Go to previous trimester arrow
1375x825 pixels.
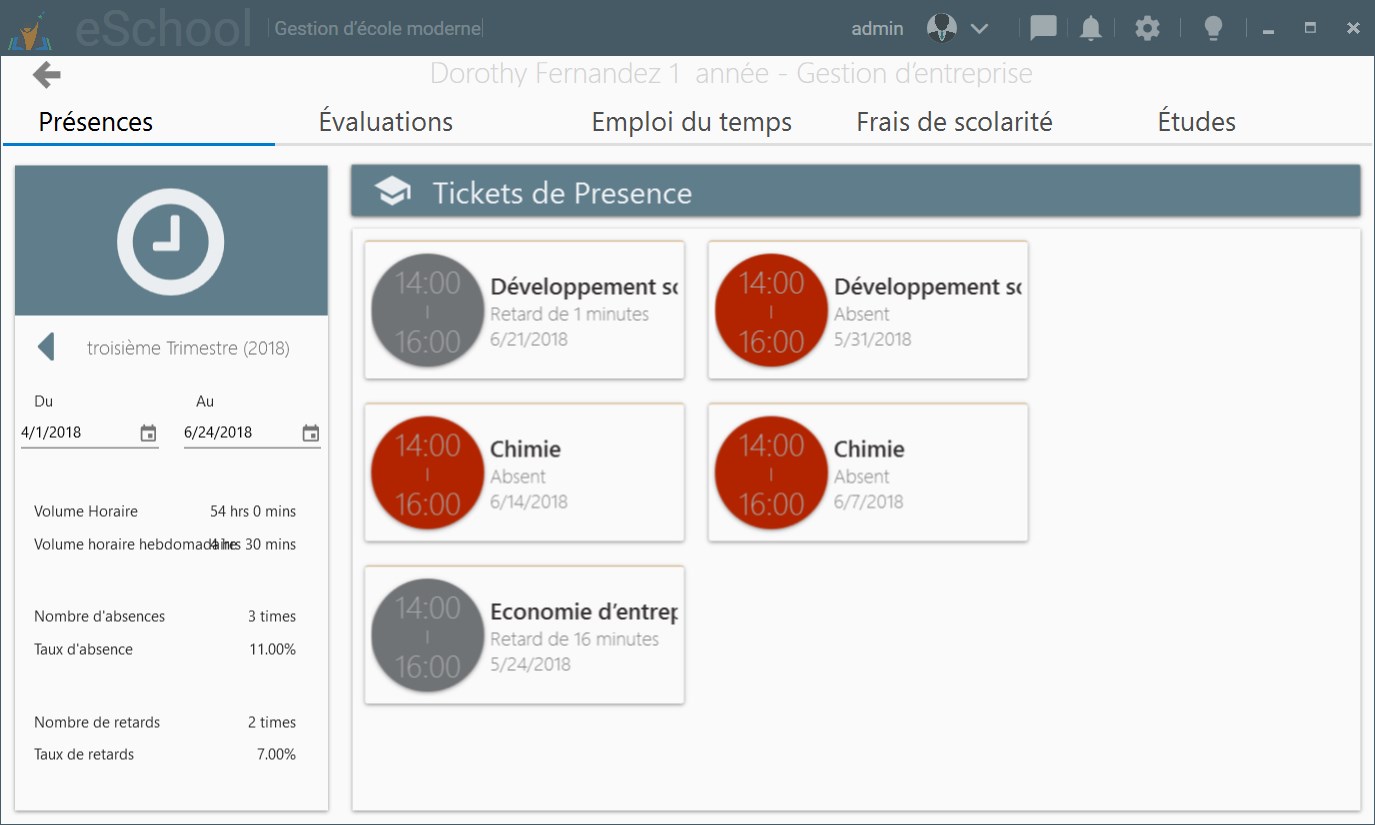click(x=45, y=347)
